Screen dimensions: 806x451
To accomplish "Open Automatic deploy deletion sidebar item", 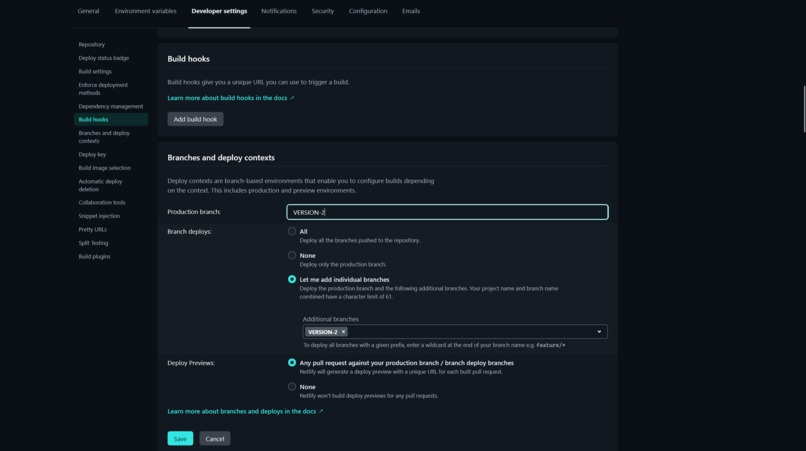I will [x=101, y=185].
